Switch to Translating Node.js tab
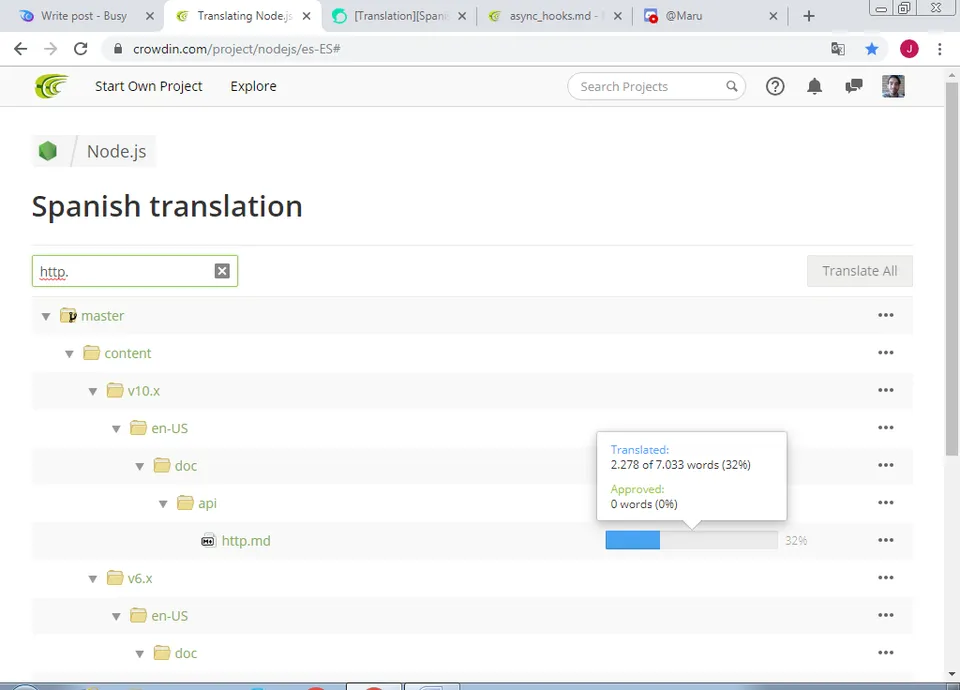This screenshot has width=960, height=690. pos(244,16)
